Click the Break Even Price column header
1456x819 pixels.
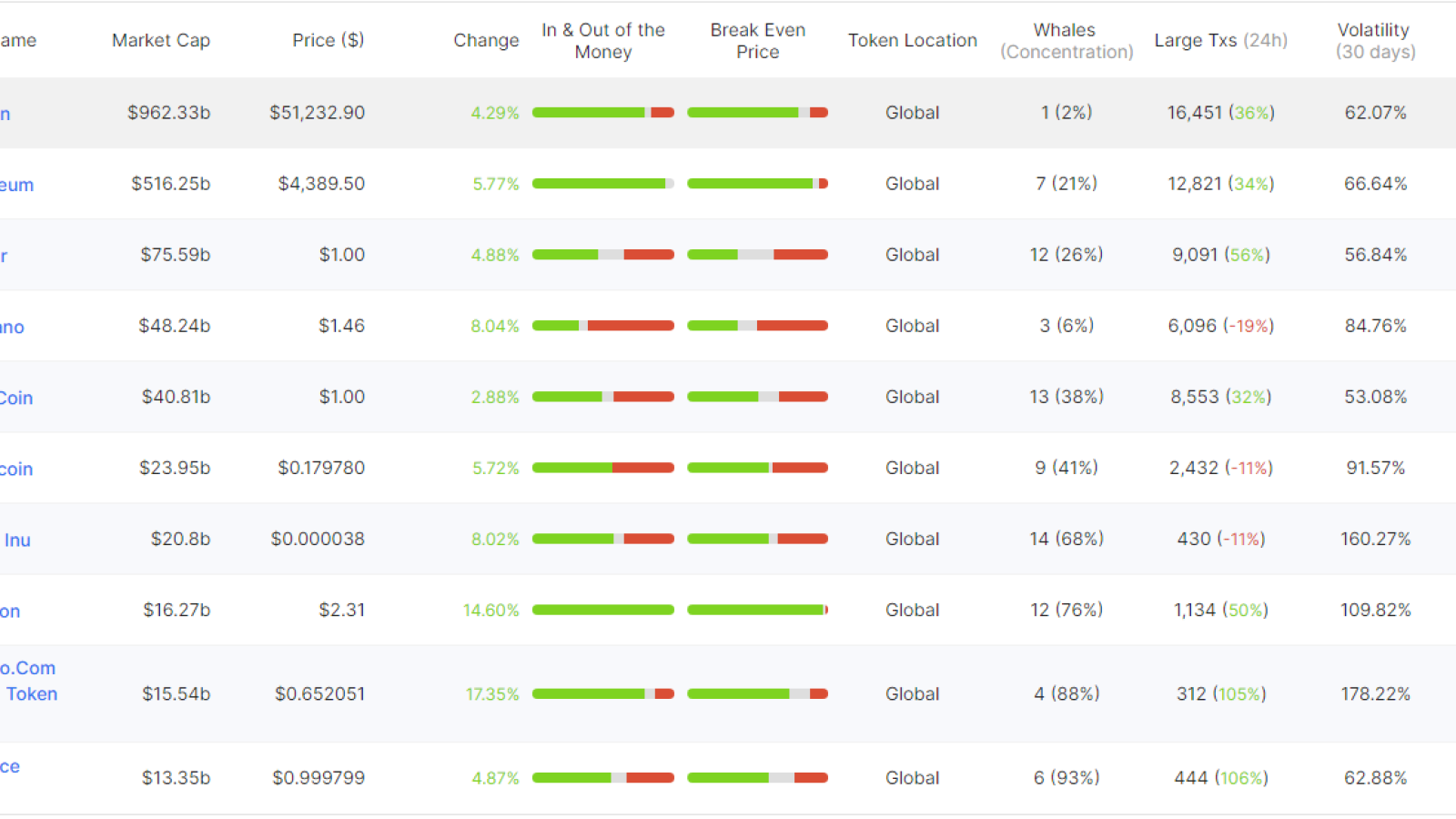758,41
